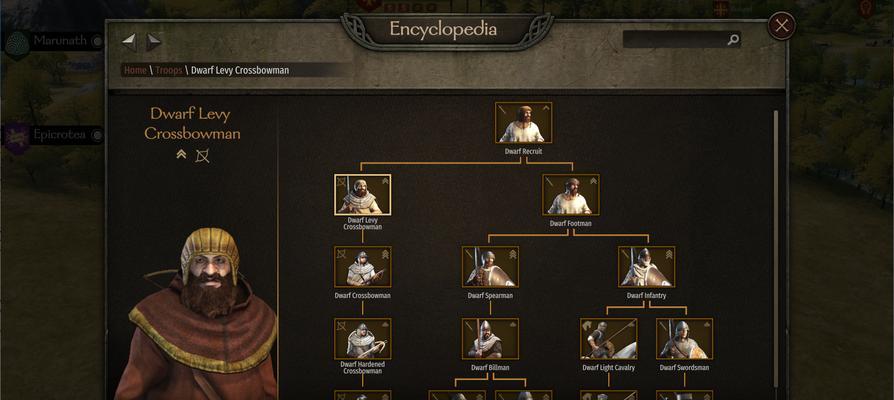Screen dimensions: 894x400
Task: Go to Home in the breadcrumb
Action: pyautogui.click(x=136, y=70)
